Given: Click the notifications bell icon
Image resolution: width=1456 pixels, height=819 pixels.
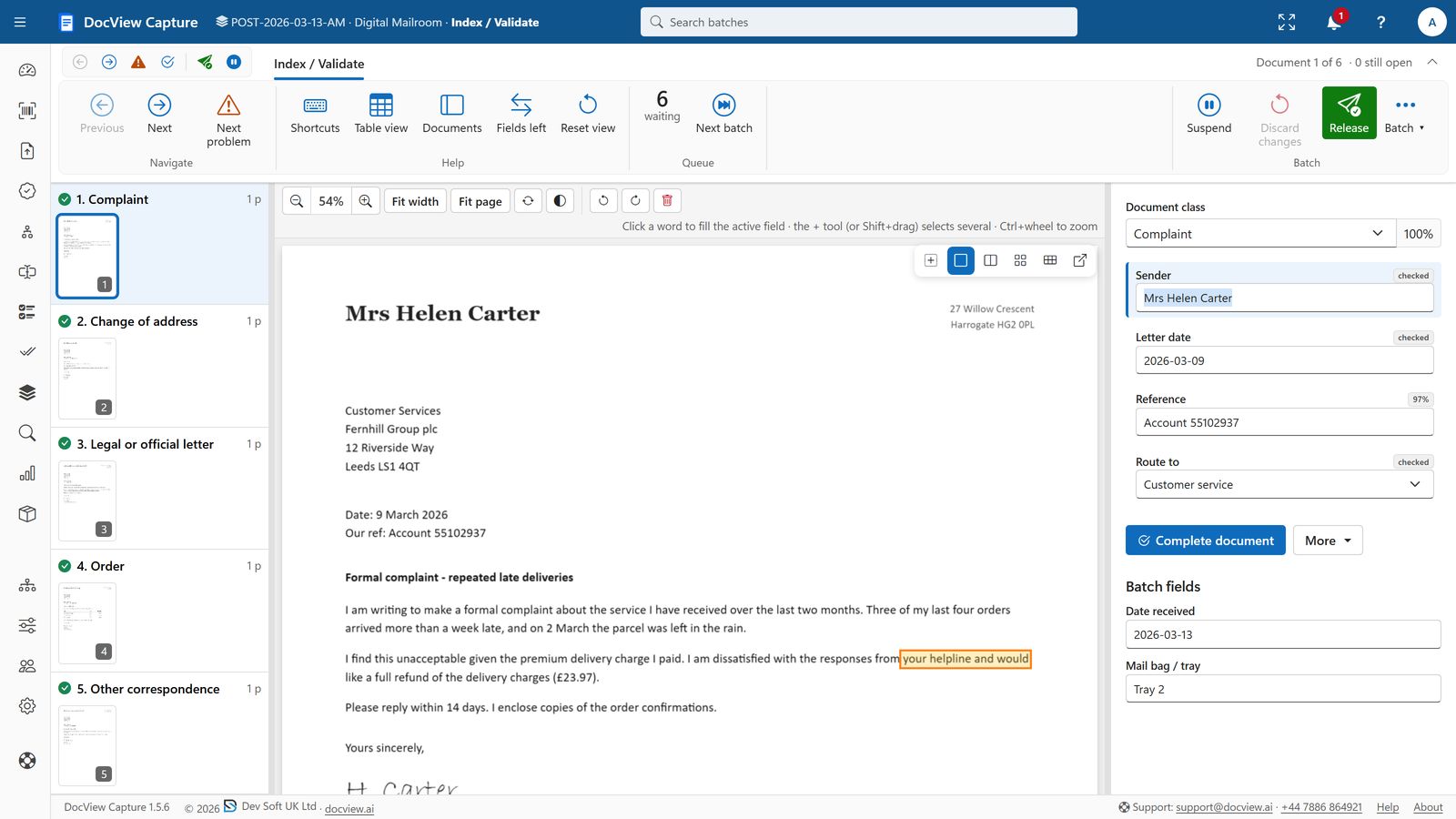Looking at the screenshot, I should (x=1334, y=22).
